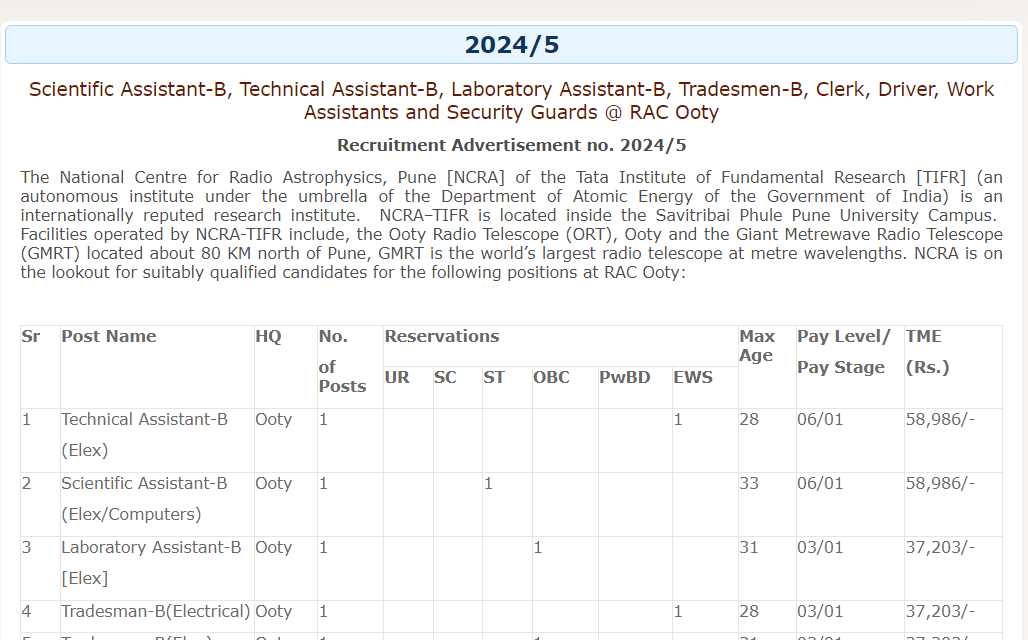Click serial number '1' in Technical Assistant-B row
1028x640 pixels.
click(x=26, y=419)
